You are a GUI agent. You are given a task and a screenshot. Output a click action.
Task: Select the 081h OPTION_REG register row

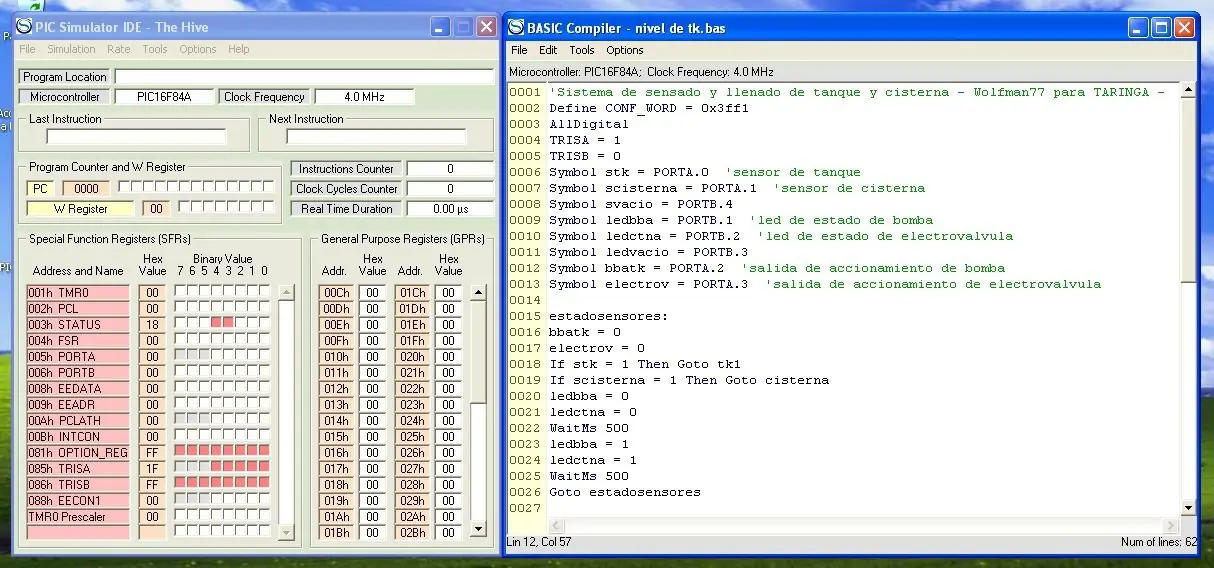click(78, 452)
